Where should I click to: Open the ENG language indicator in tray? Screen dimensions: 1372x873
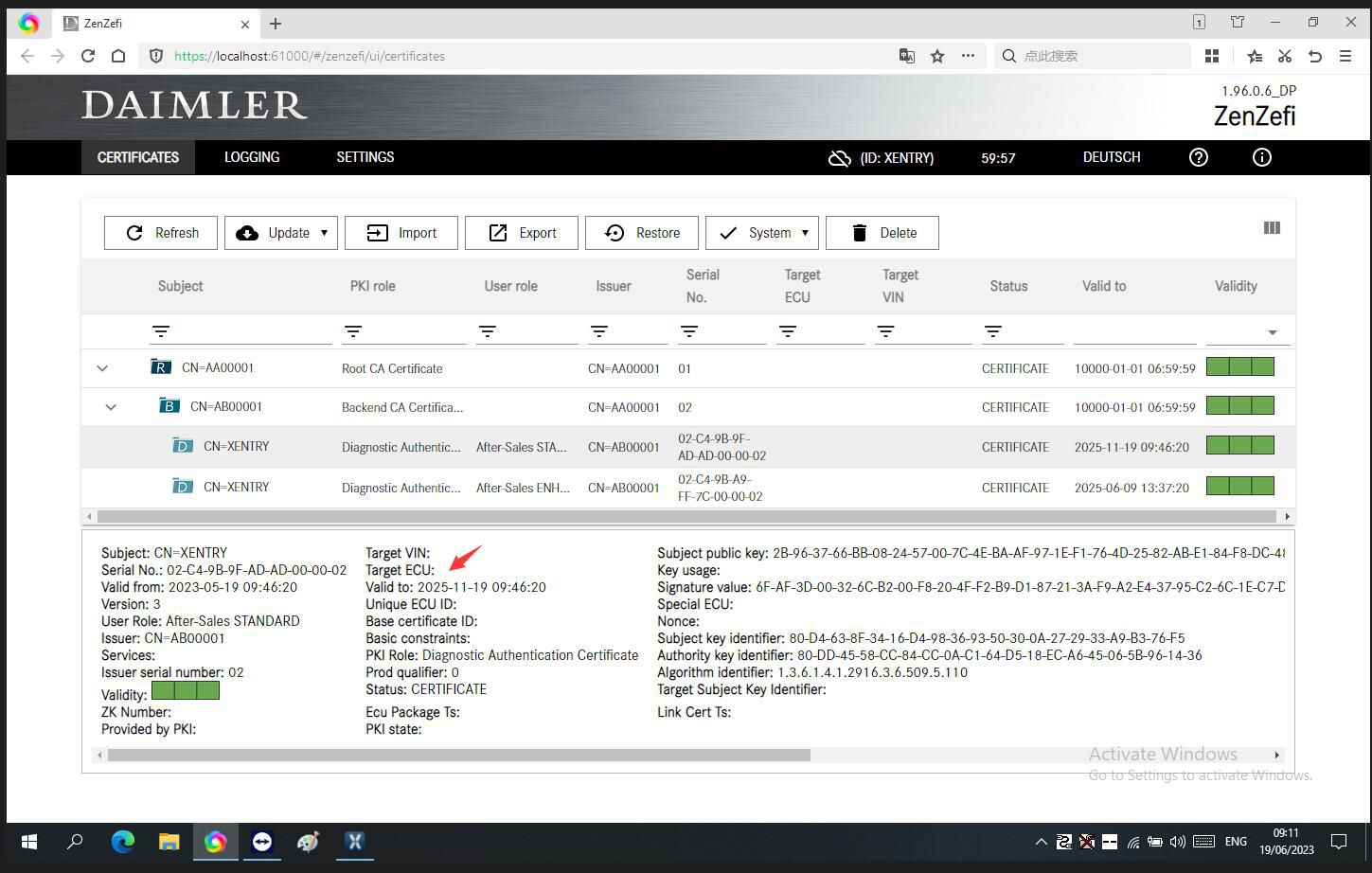(1236, 842)
